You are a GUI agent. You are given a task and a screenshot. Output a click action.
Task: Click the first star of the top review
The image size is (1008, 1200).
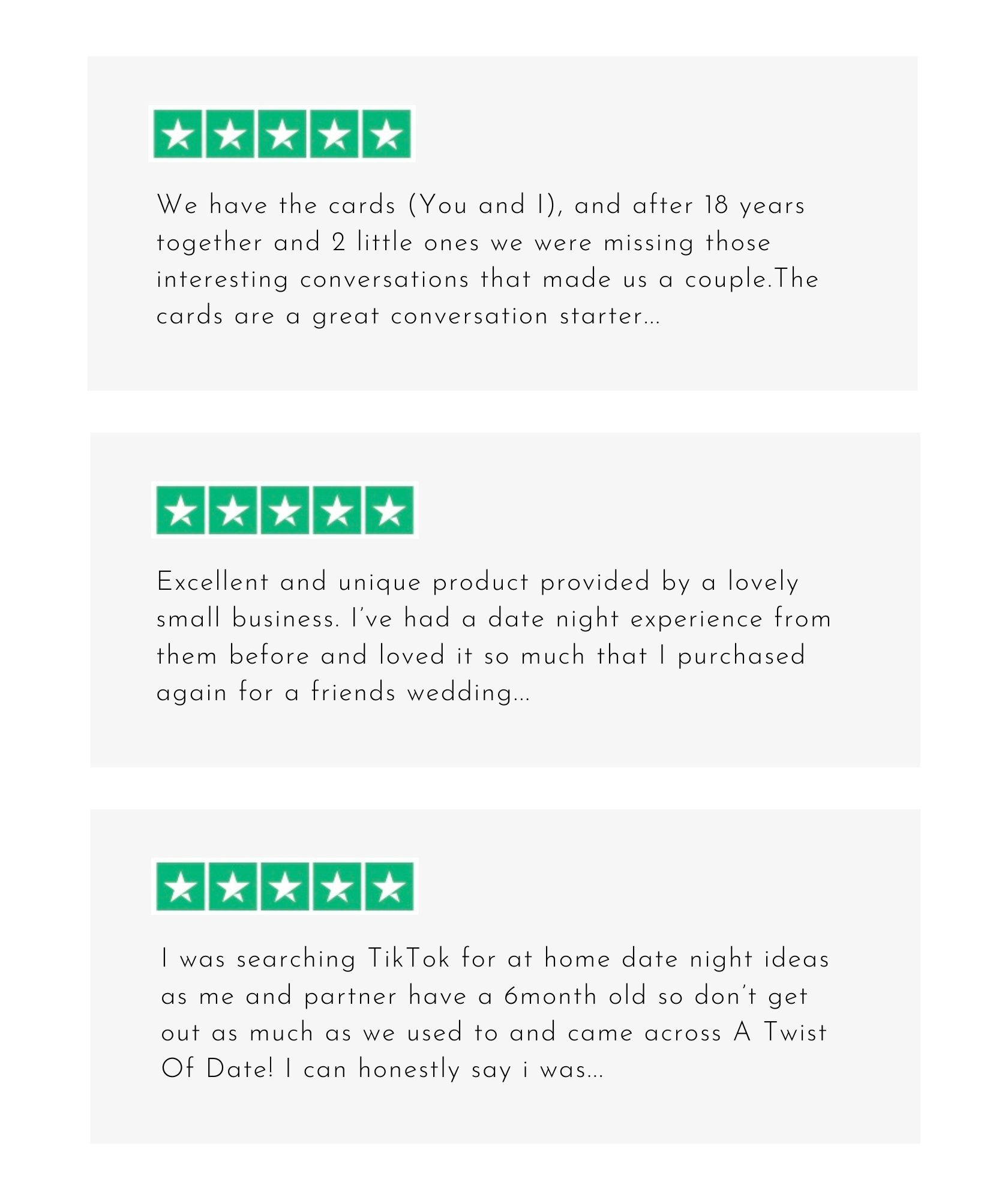(x=178, y=134)
